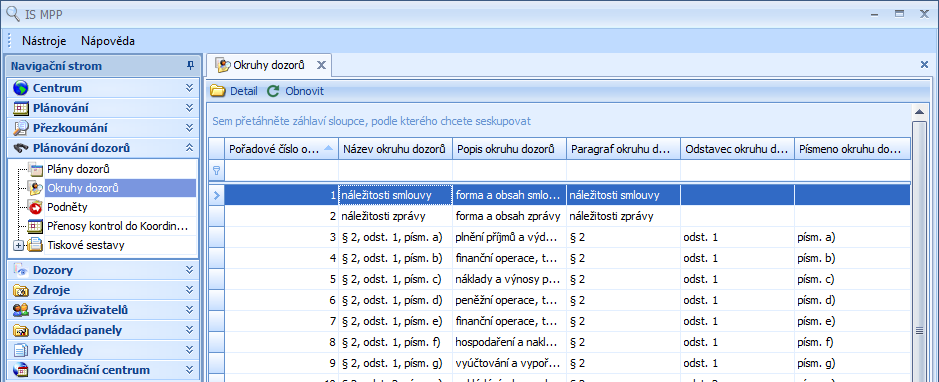Pin the Navigační strom panel
Screen dimensions: 939x382
tap(190, 65)
